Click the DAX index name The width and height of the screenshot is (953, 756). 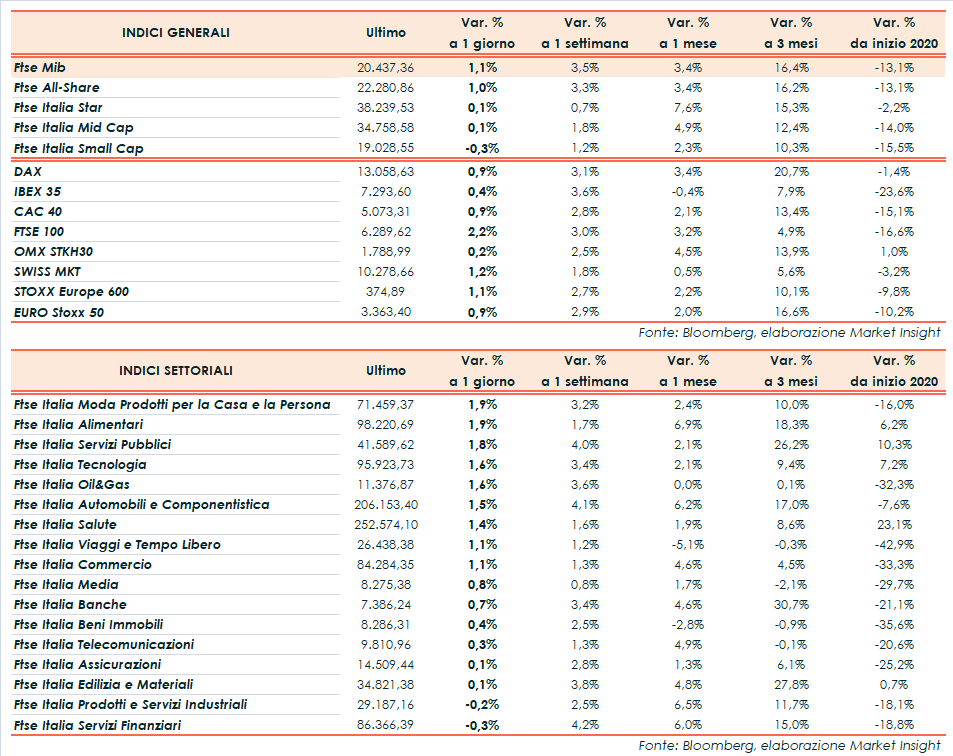pos(28,172)
